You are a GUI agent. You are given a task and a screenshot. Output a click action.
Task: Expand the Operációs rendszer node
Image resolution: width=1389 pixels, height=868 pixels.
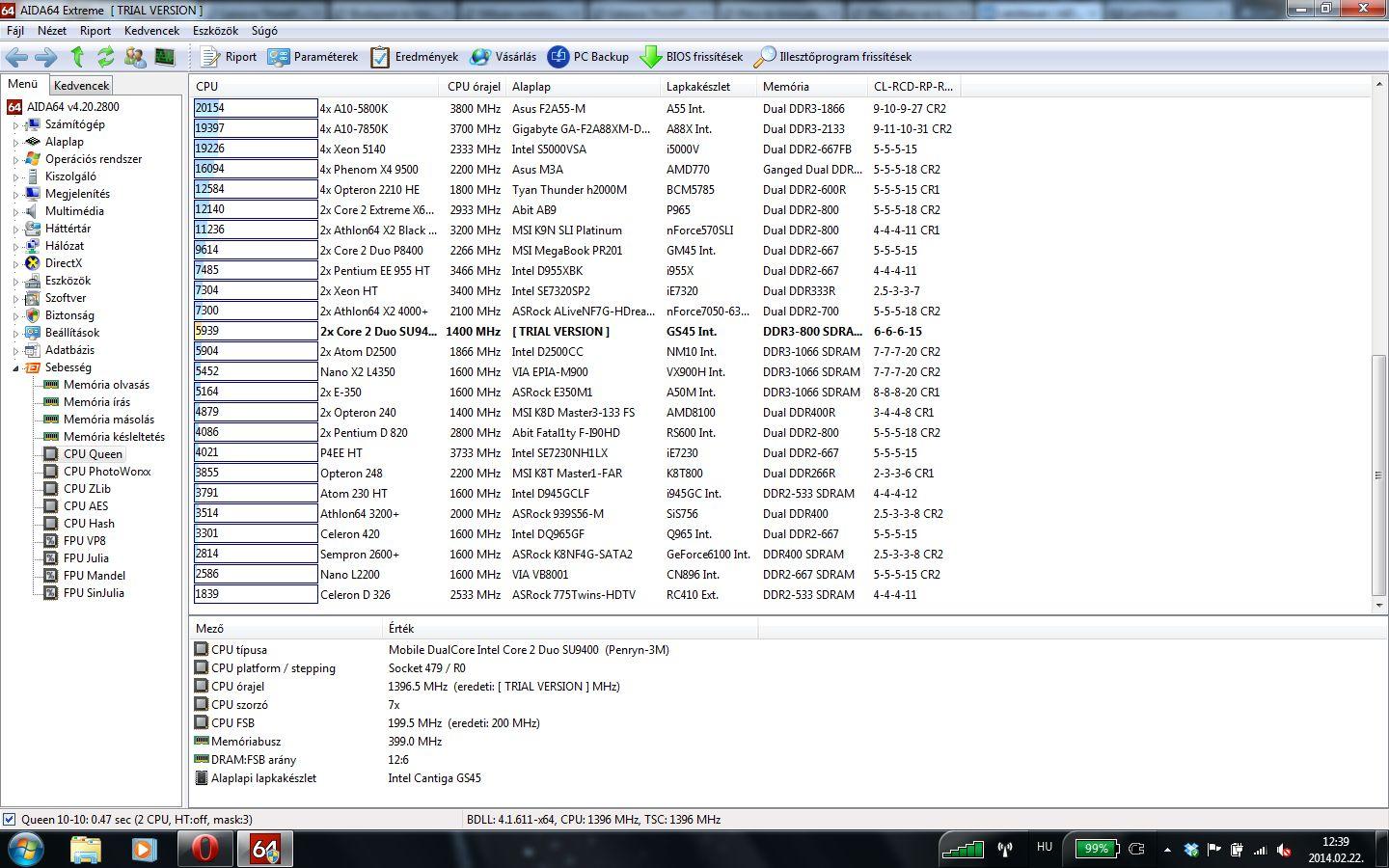(x=15, y=160)
